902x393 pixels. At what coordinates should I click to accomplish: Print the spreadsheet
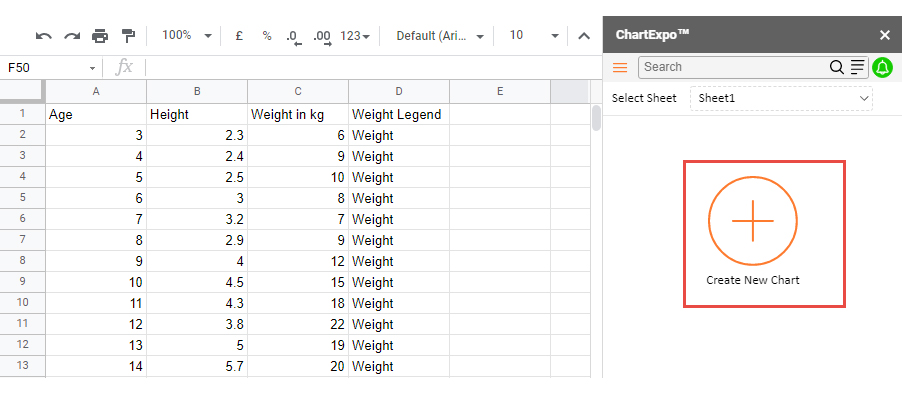[x=100, y=36]
